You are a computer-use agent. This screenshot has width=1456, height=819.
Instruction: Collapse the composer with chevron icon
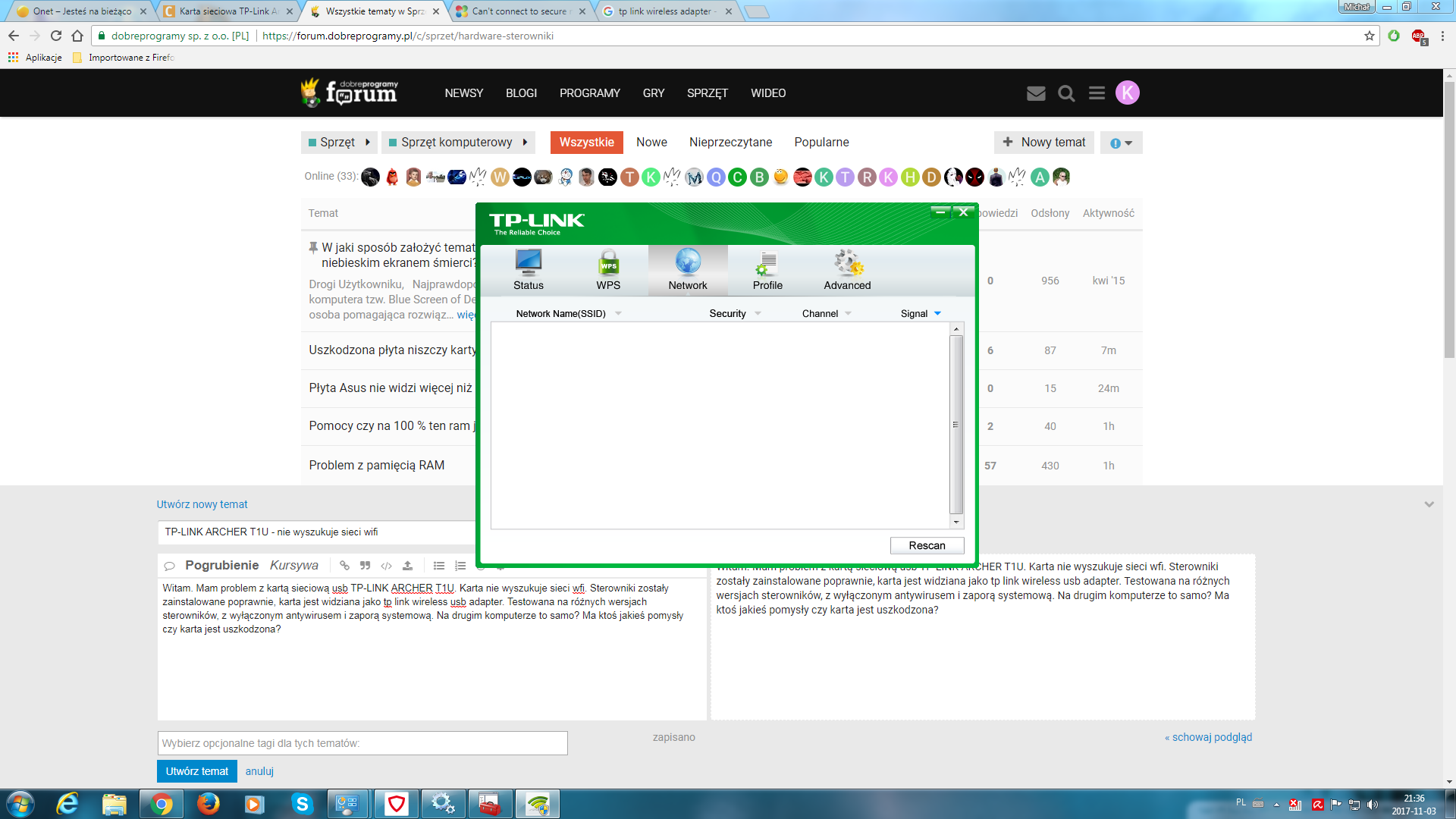click(1429, 504)
